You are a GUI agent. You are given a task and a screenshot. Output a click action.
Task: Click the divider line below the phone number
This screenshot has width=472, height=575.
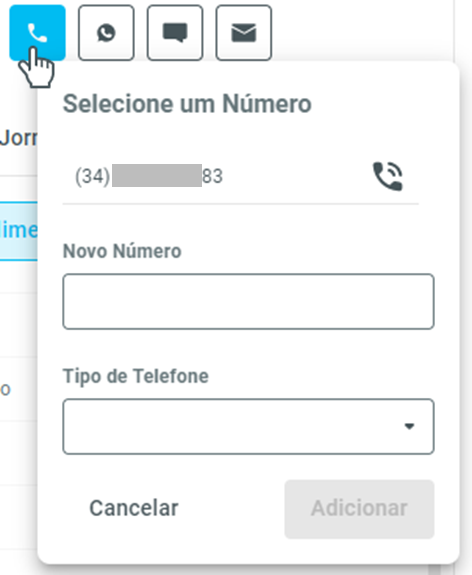coord(241,204)
